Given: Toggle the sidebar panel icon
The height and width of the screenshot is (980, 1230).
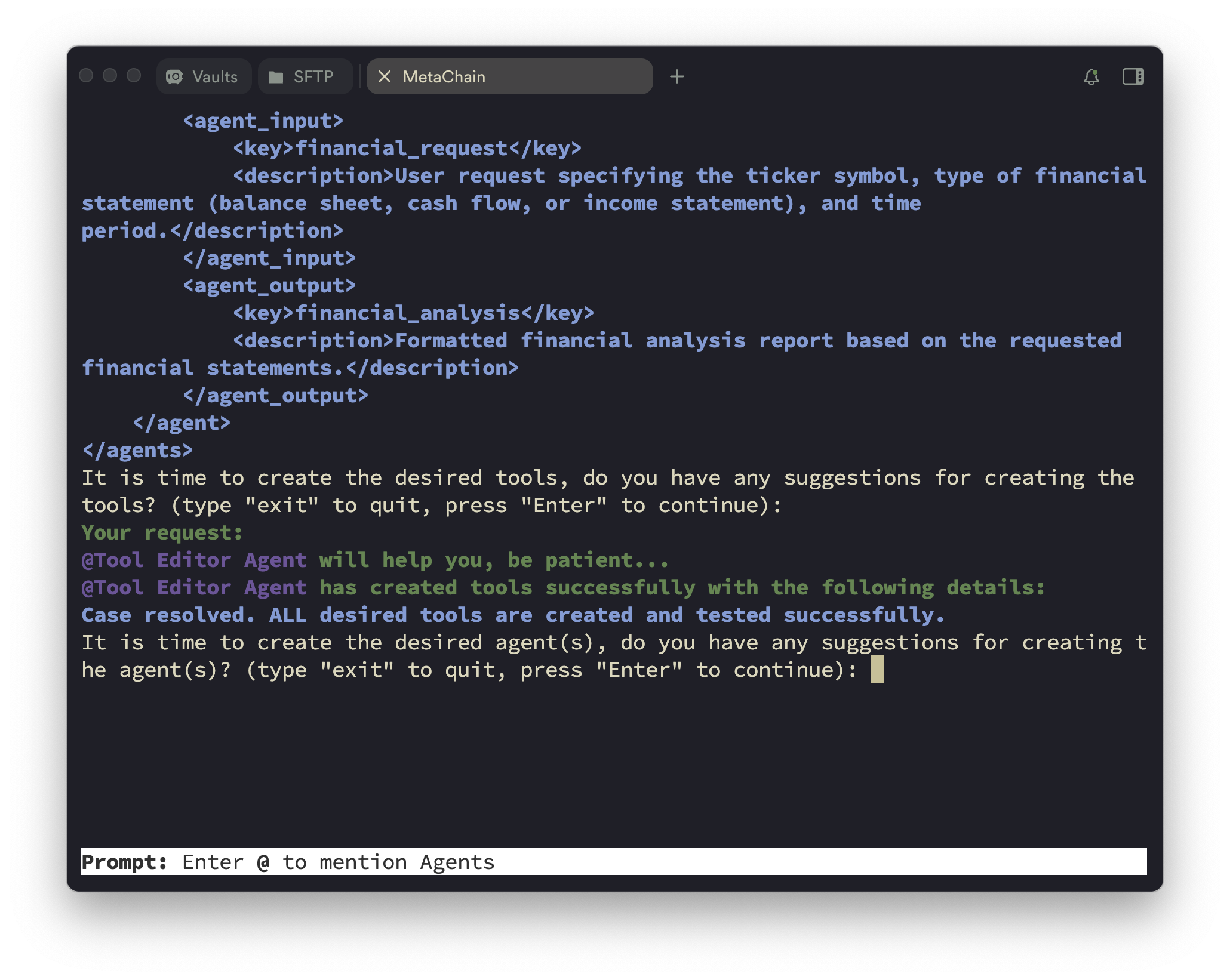Looking at the screenshot, I should tap(1133, 76).
